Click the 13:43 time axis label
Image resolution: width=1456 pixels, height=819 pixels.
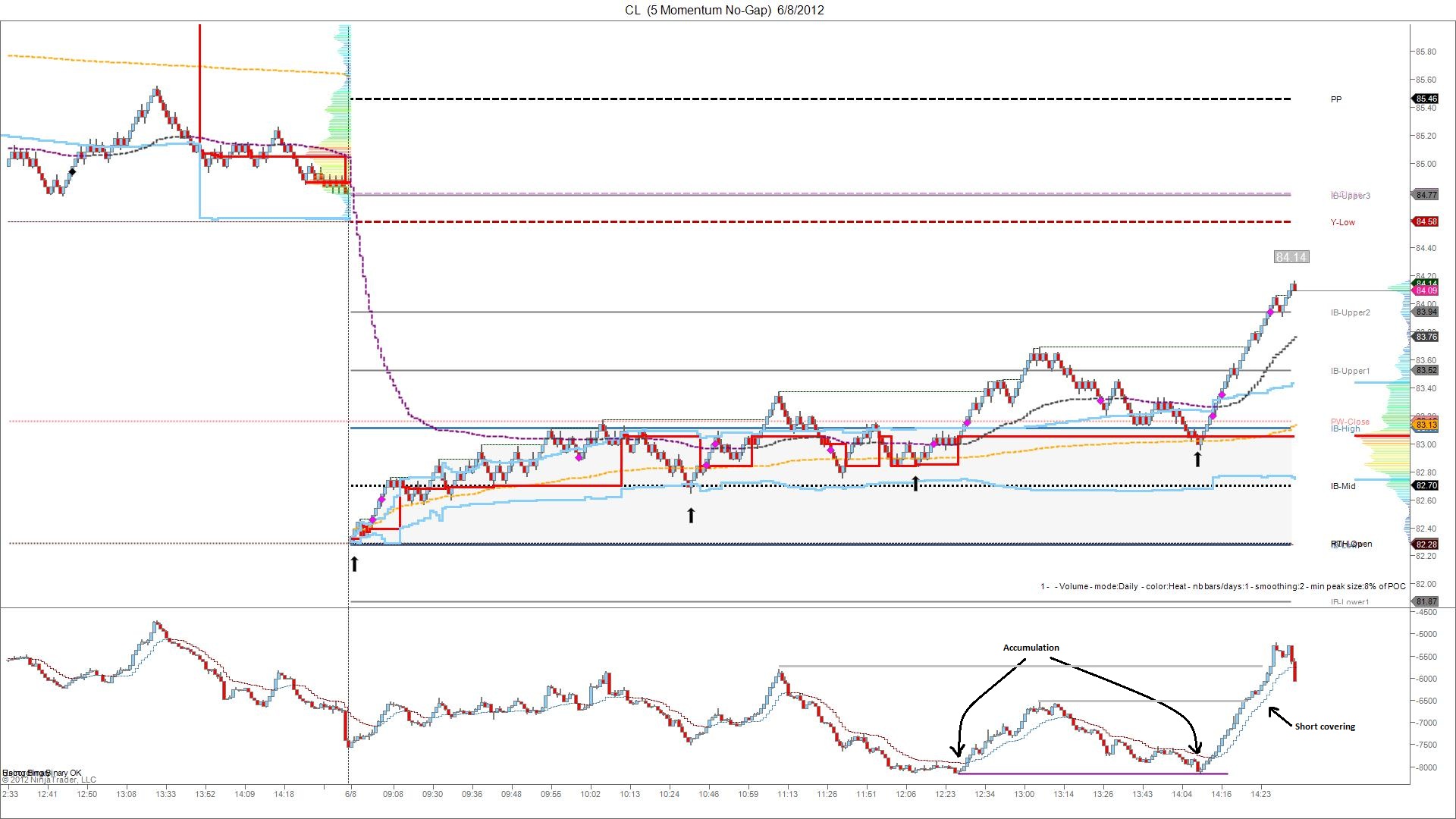pos(1142,794)
